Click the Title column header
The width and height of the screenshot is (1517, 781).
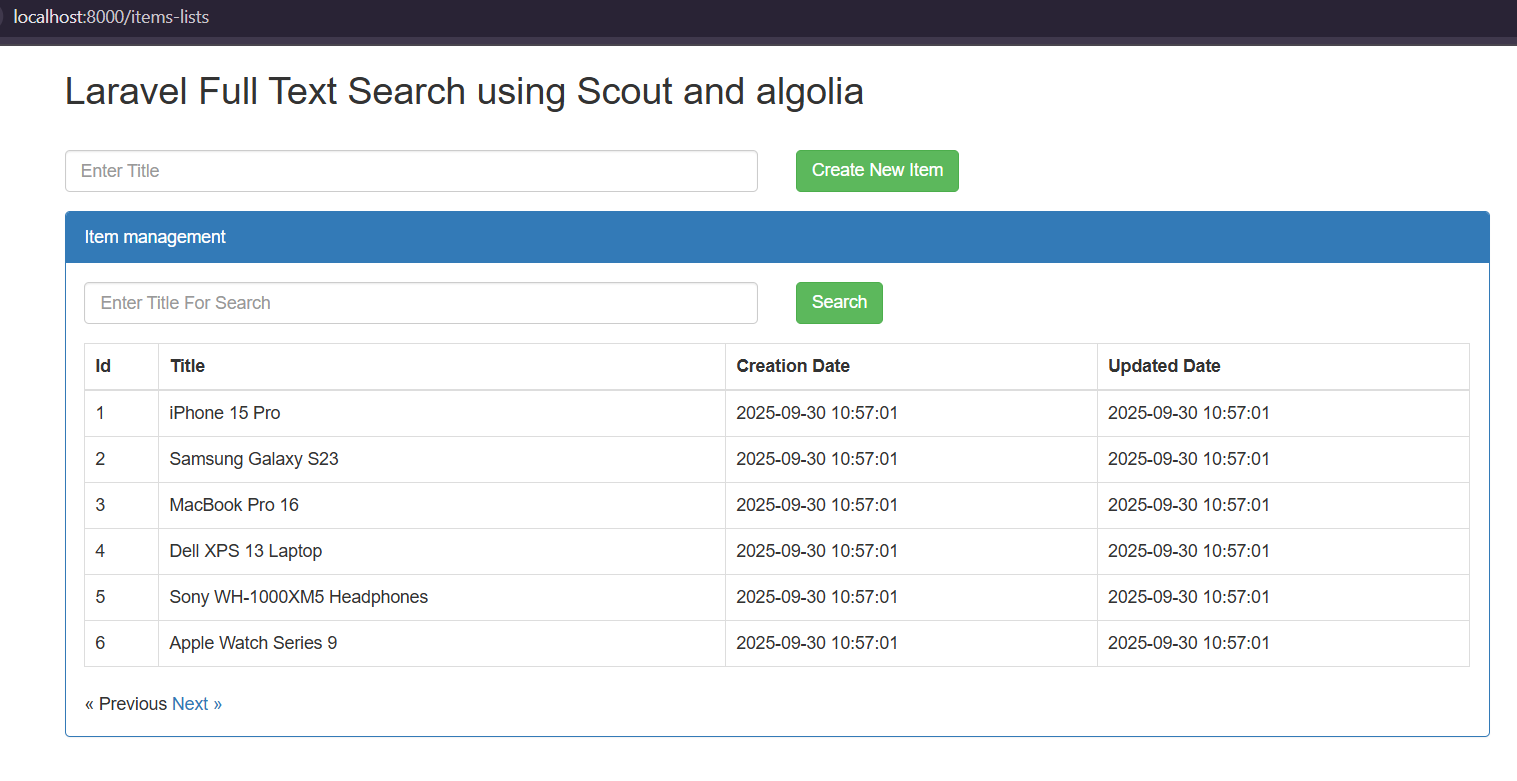[187, 366]
